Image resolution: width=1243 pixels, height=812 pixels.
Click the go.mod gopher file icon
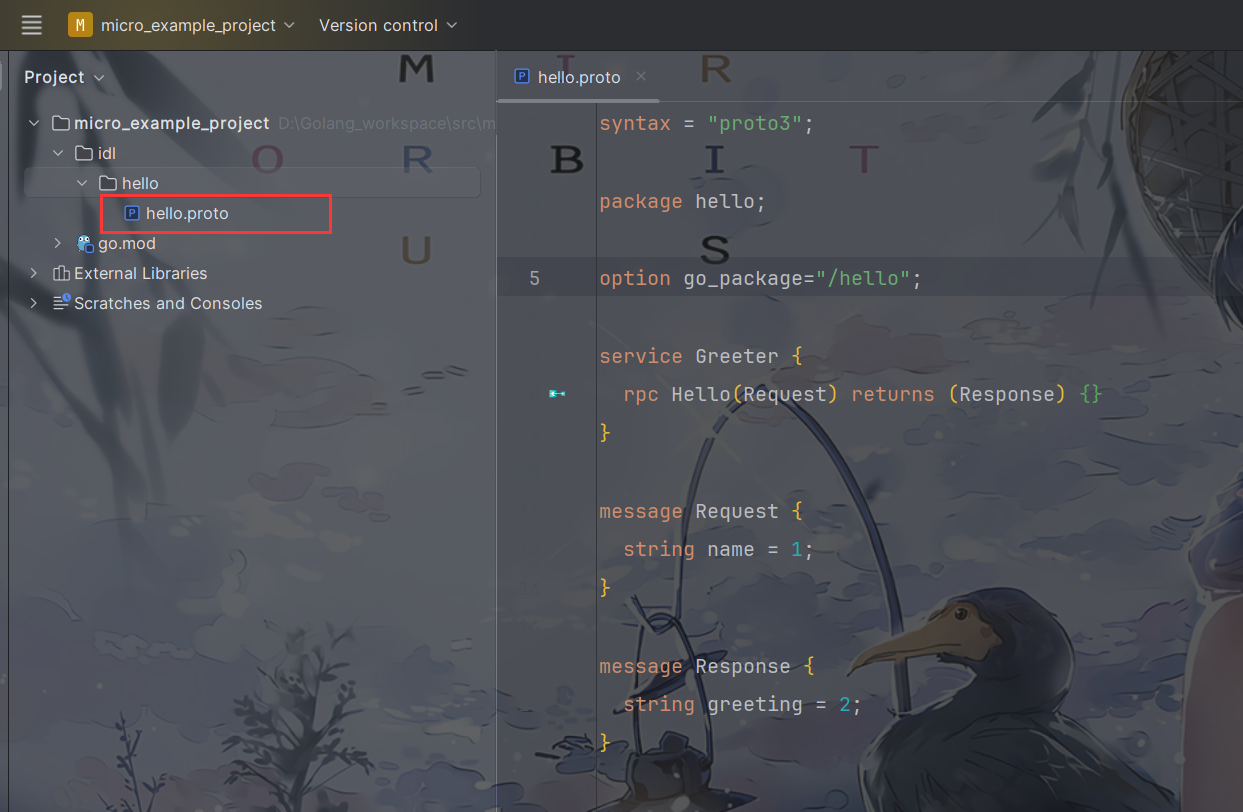pyautogui.click(x=85, y=243)
